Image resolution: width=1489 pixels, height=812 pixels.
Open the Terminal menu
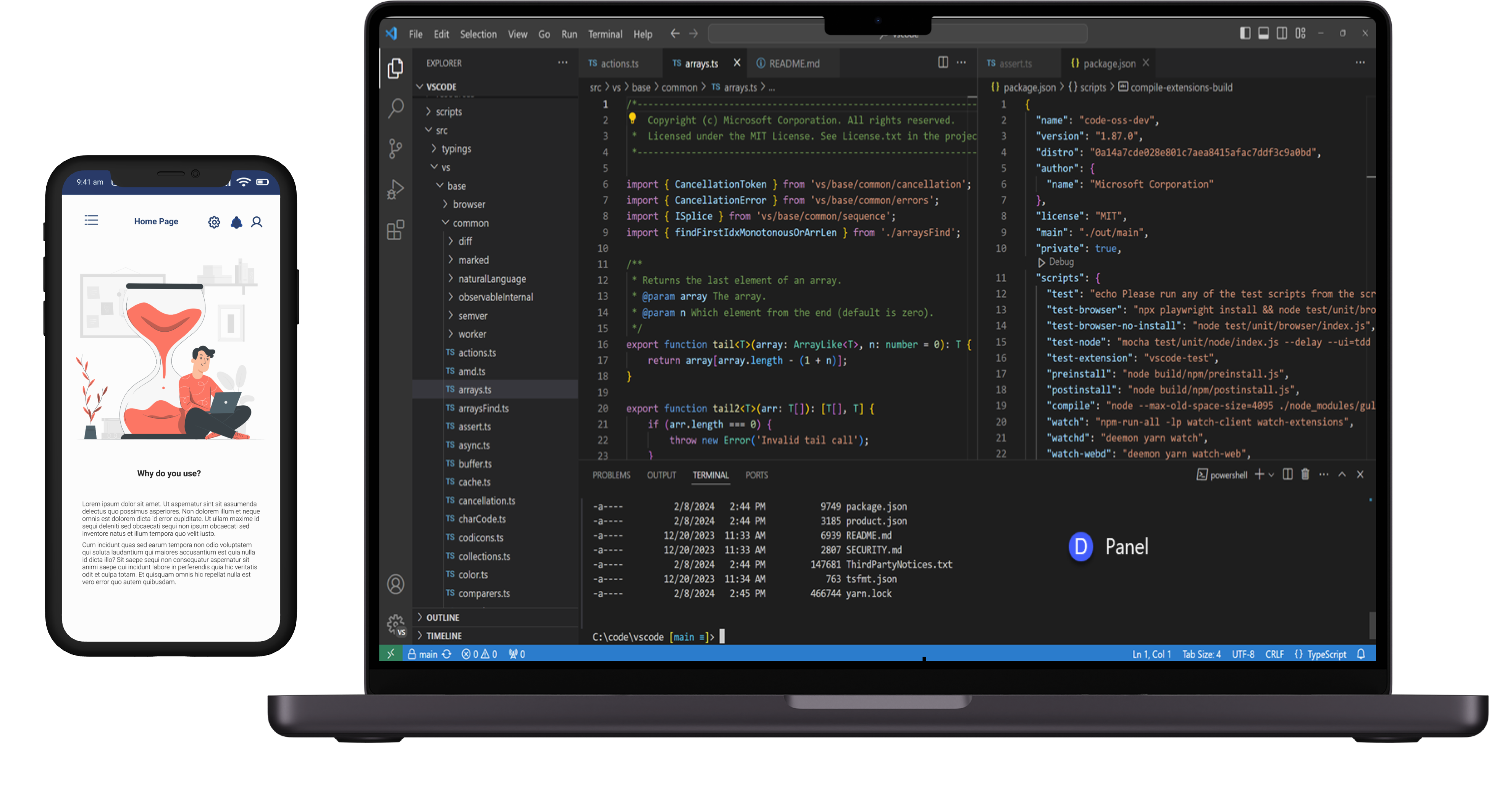605,34
